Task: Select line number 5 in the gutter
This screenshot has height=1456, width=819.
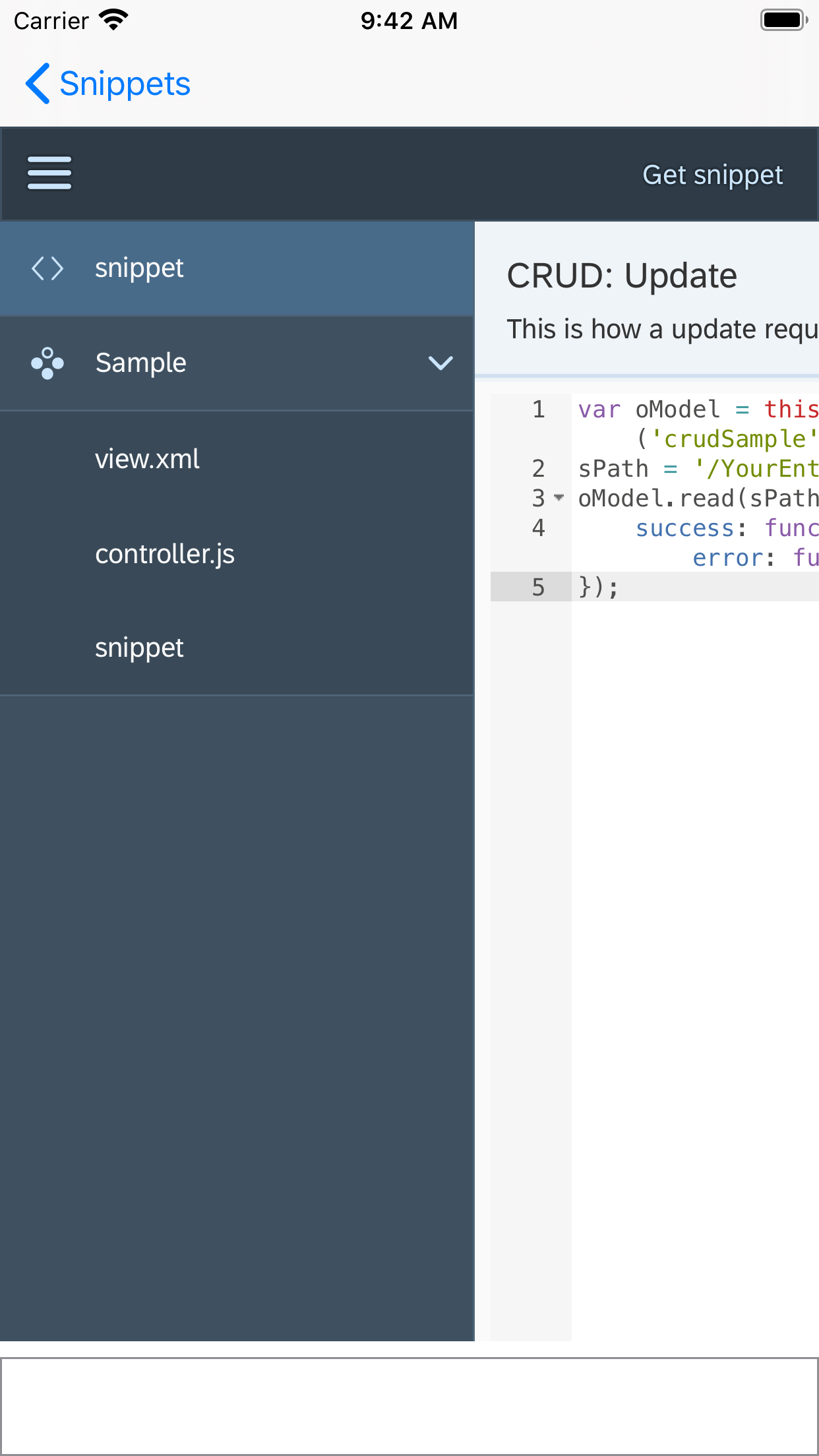Action: point(538,587)
